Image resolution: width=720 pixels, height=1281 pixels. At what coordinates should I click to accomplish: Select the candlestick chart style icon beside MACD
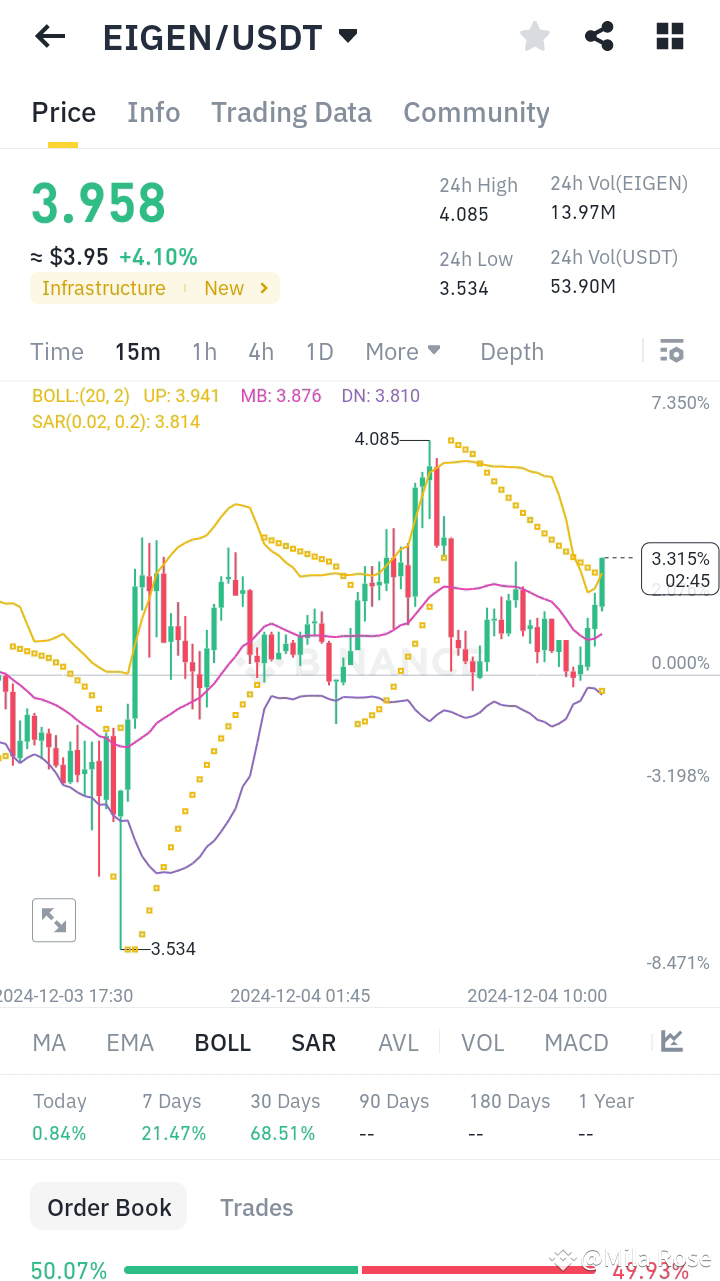click(671, 1042)
